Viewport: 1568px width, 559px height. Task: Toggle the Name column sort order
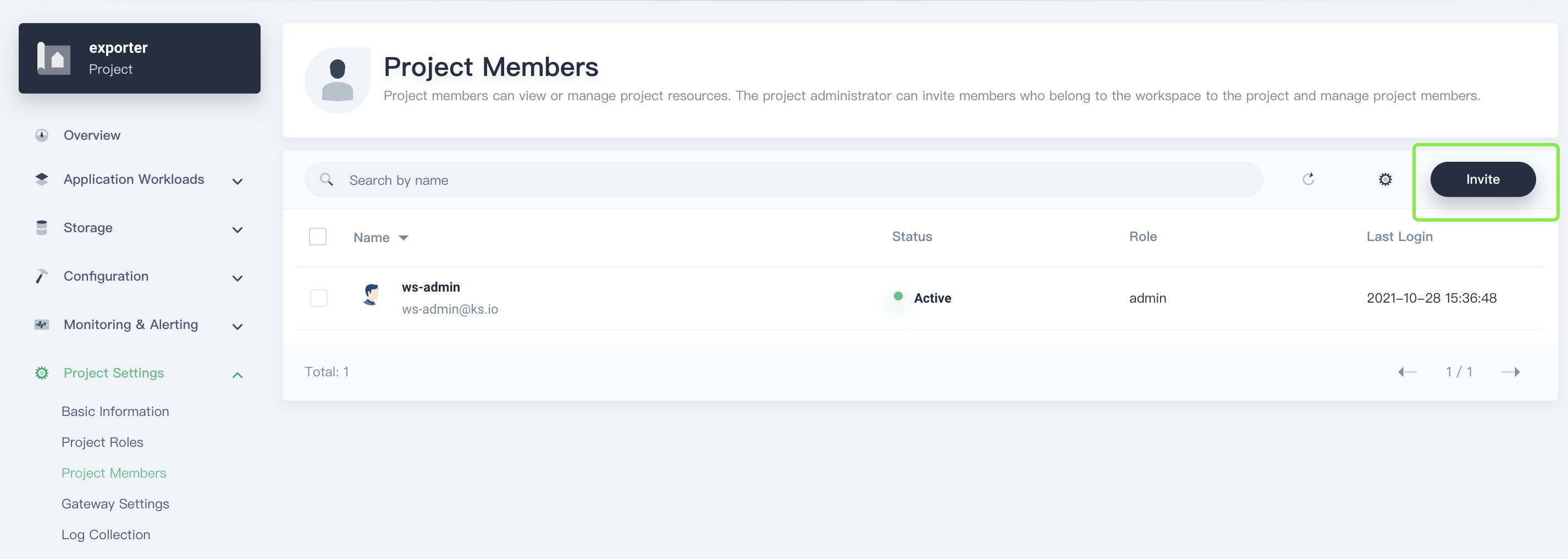pos(404,238)
